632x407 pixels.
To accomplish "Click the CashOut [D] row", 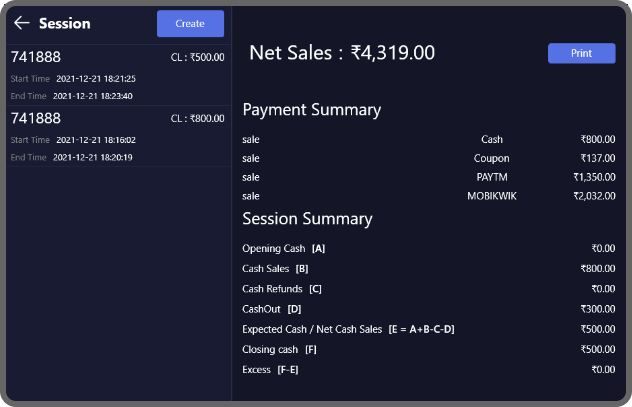I will [428, 309].
